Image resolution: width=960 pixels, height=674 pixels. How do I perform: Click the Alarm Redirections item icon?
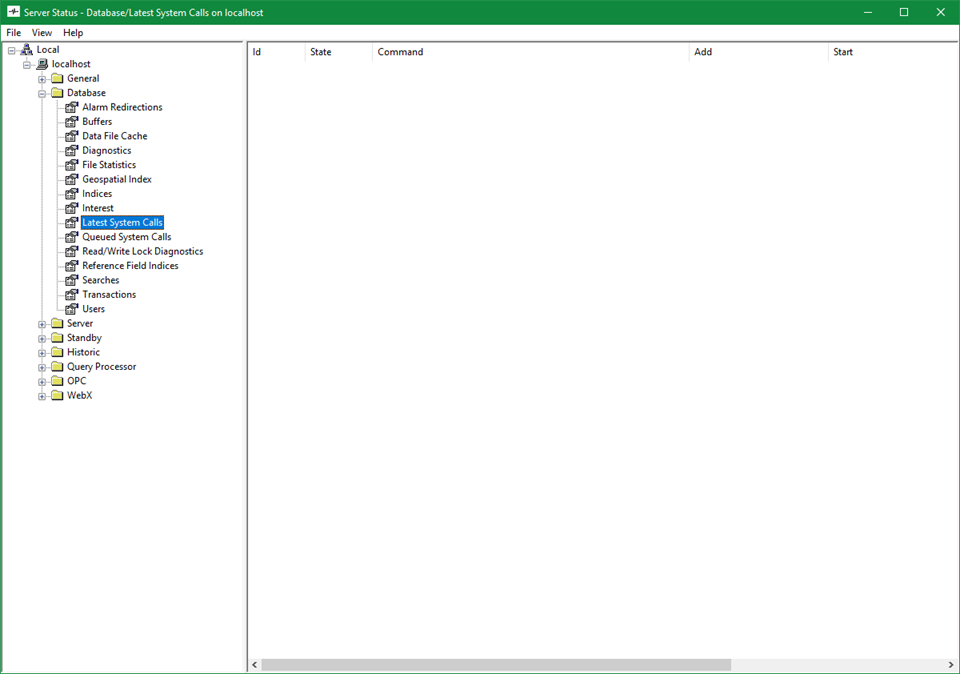pos(72,107)
